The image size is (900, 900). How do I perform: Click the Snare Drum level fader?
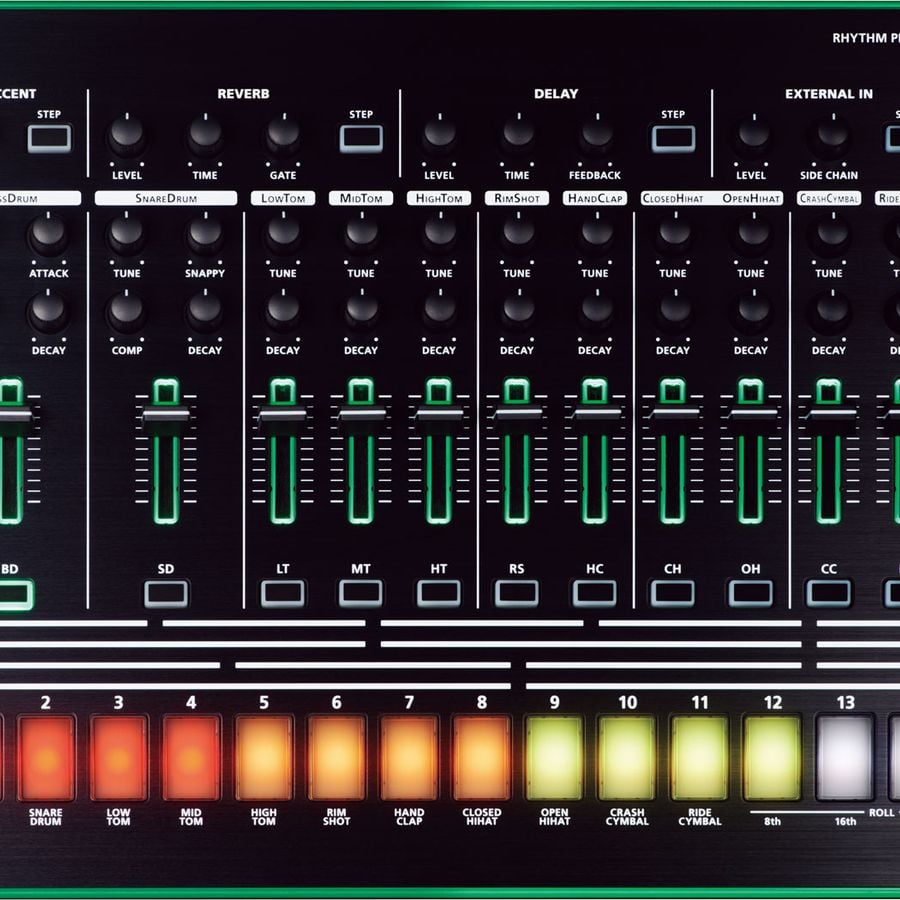(x=166, y=415)
